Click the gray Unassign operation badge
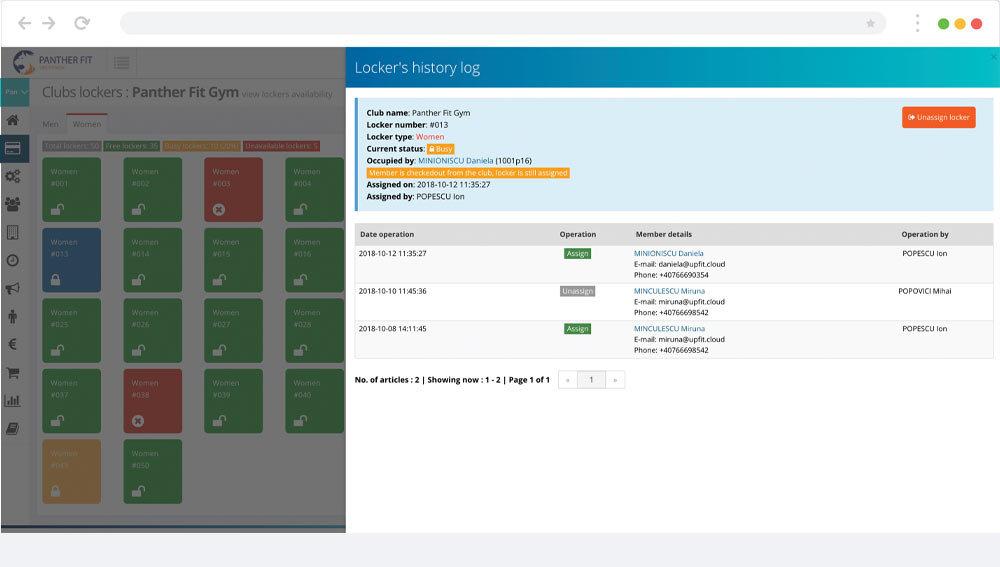Screen dimensions: 1000x567 coord(577,291)
